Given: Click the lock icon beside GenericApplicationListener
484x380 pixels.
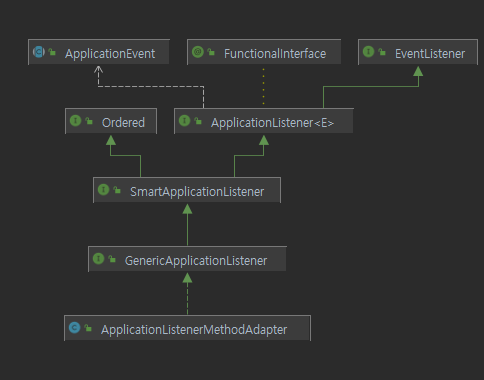Looking at the screenshot, I should pos(112,259).
